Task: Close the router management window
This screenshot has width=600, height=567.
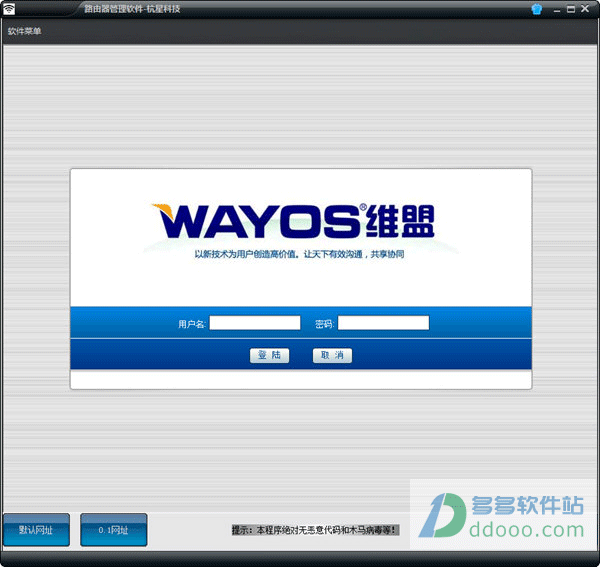Action: tap(585, 8)
